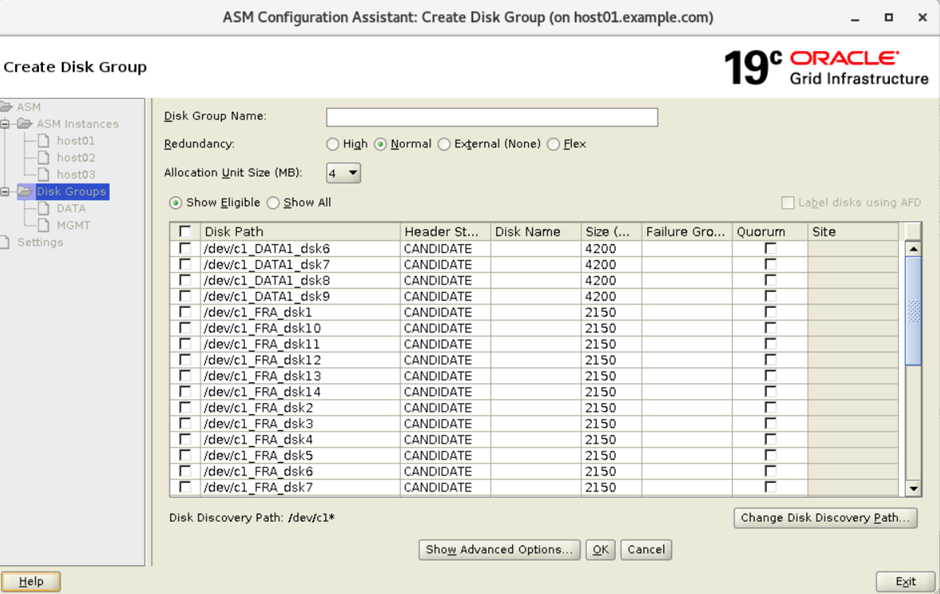Screen dimensions: 940x594
Task: Check the /dev/c1_FRA_dsk1 disk checkbox
Action: tap(185, 312)
